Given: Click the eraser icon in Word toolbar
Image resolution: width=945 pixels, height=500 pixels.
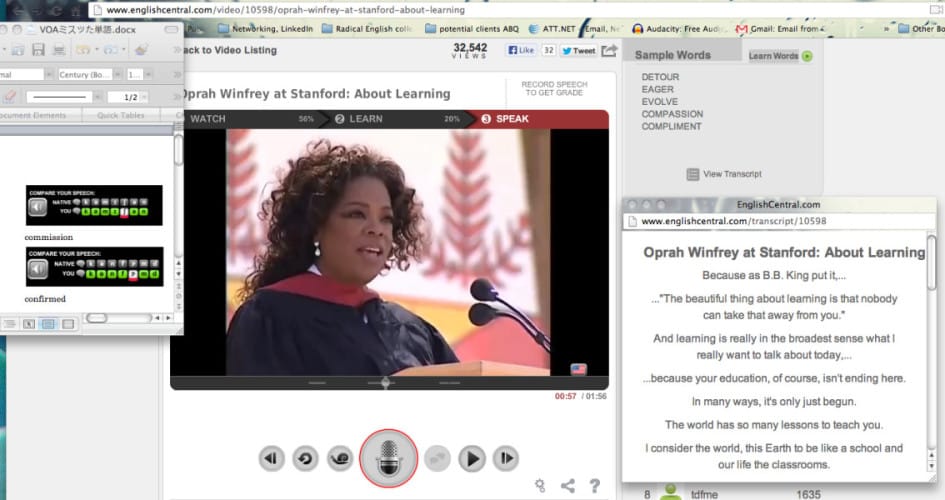Looking at the screenshot, I should coord(10,96).
